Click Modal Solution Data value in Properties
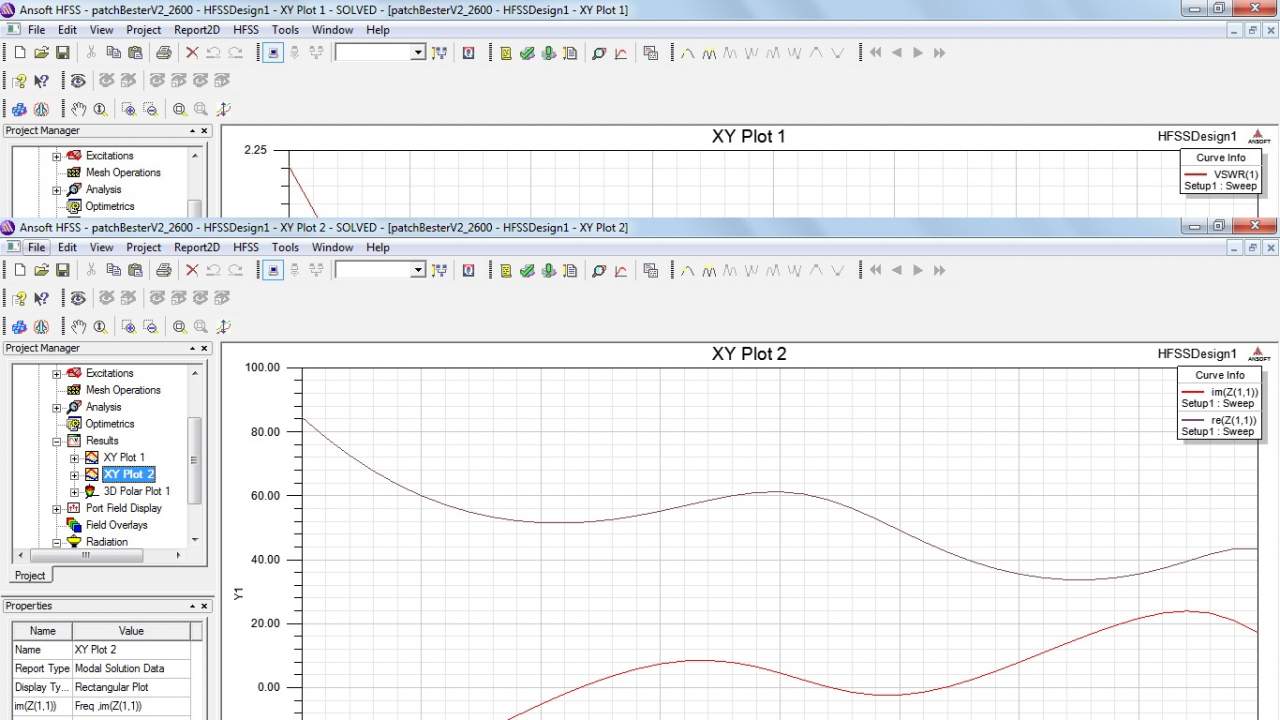 (119, 668)
